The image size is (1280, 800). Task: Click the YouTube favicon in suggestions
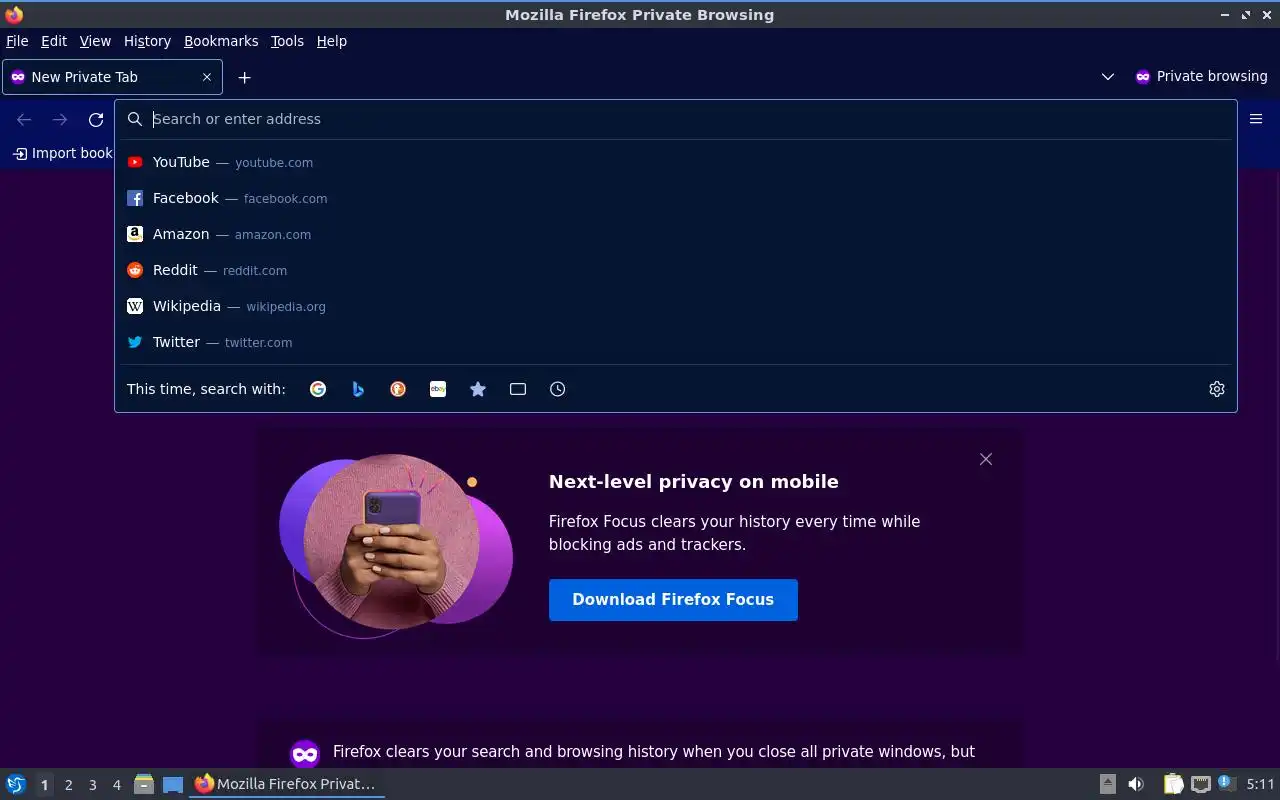(135, 162)
